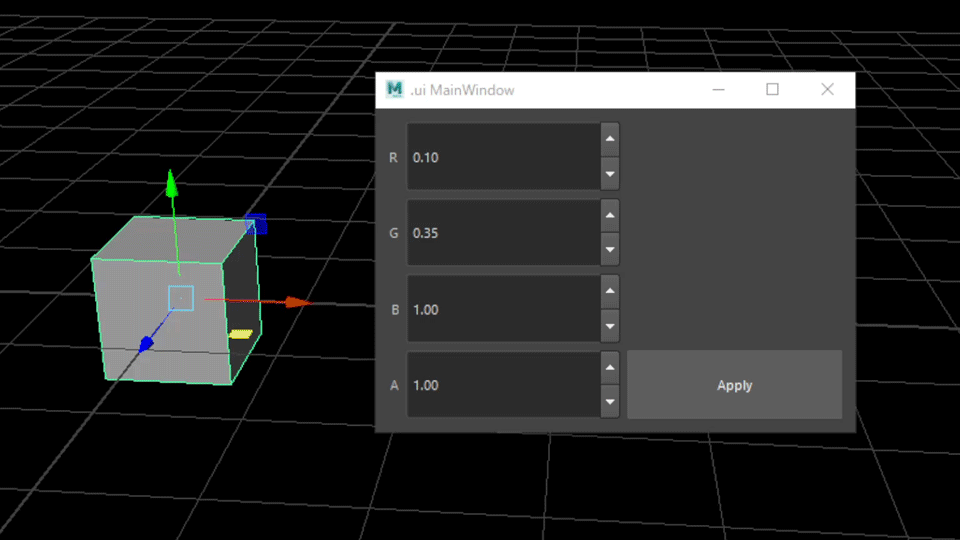
Task: Click the blue Z-axis move handle
Action: [146, 344]
